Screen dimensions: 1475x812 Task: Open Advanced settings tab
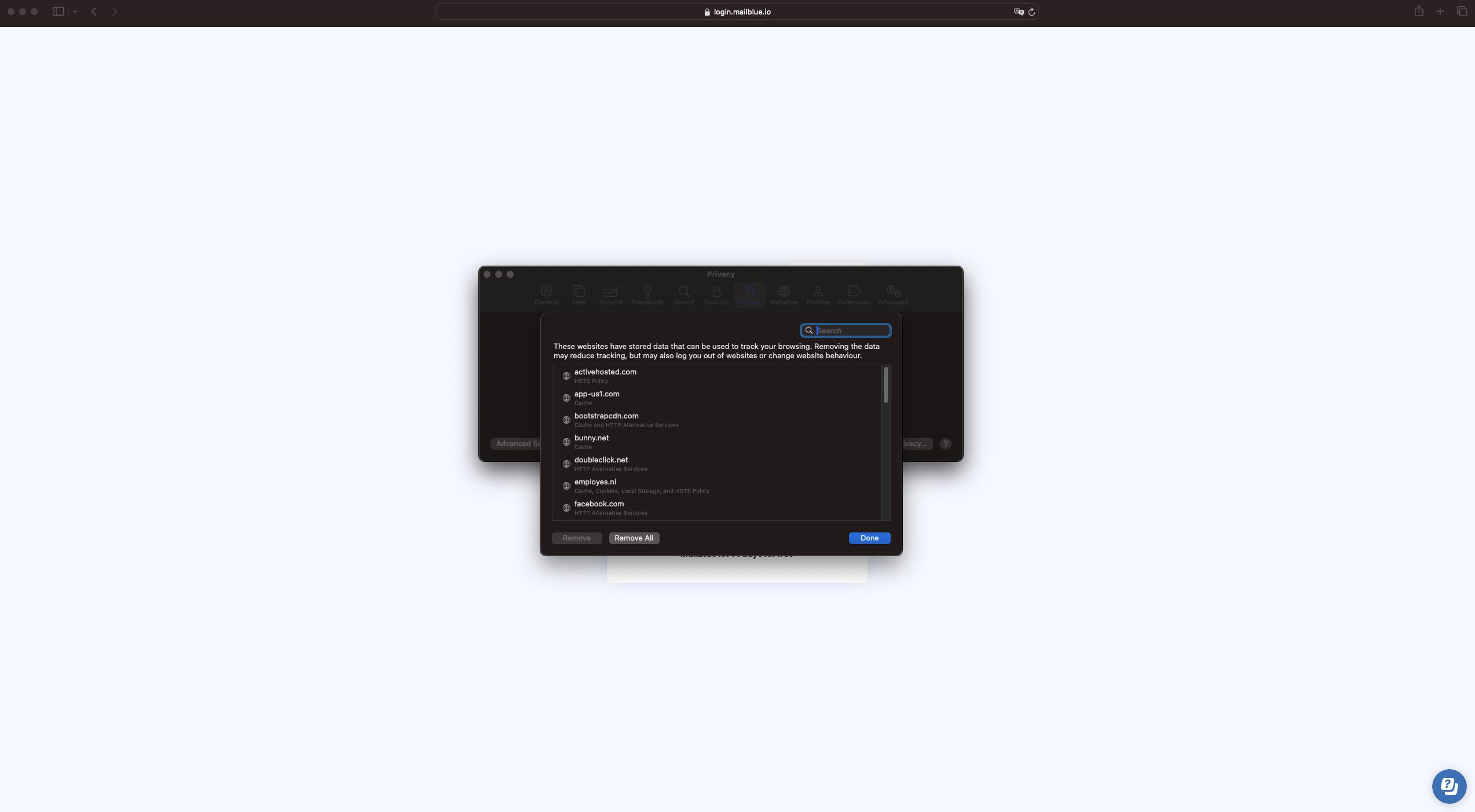893,295
